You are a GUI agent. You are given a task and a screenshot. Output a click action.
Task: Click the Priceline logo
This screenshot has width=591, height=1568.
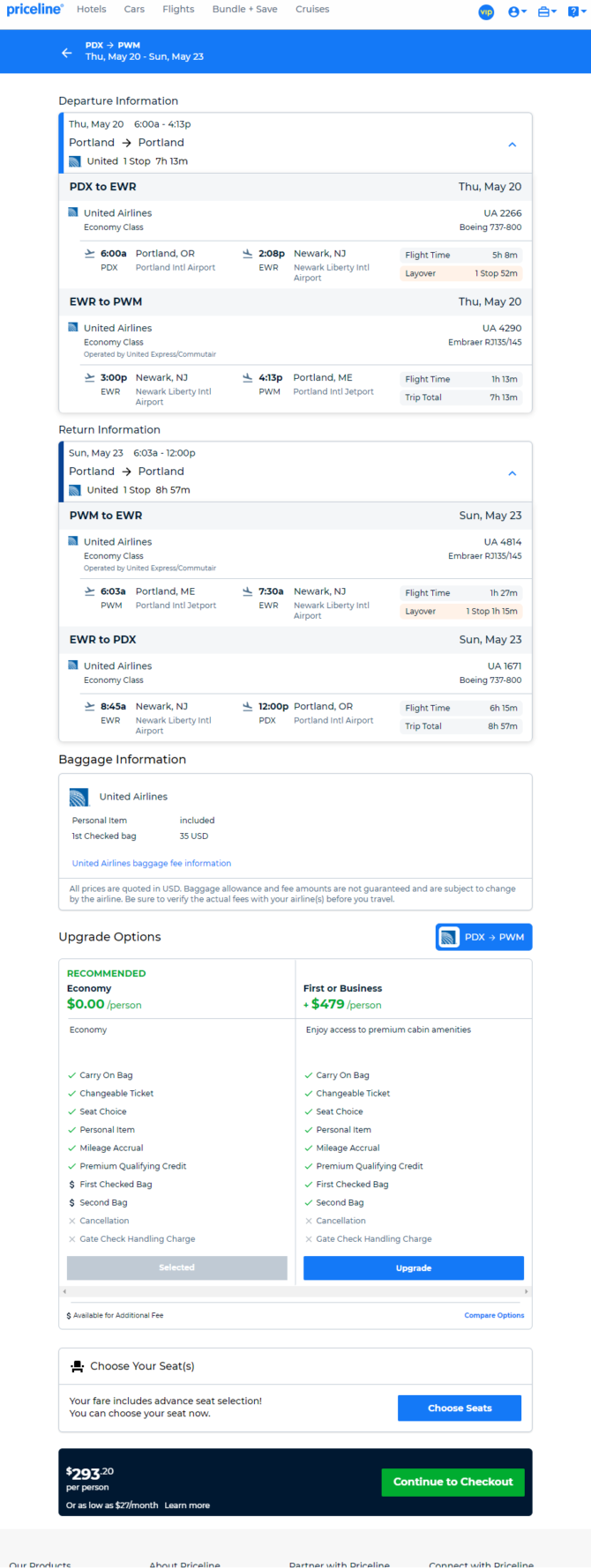tap(34, 10)
